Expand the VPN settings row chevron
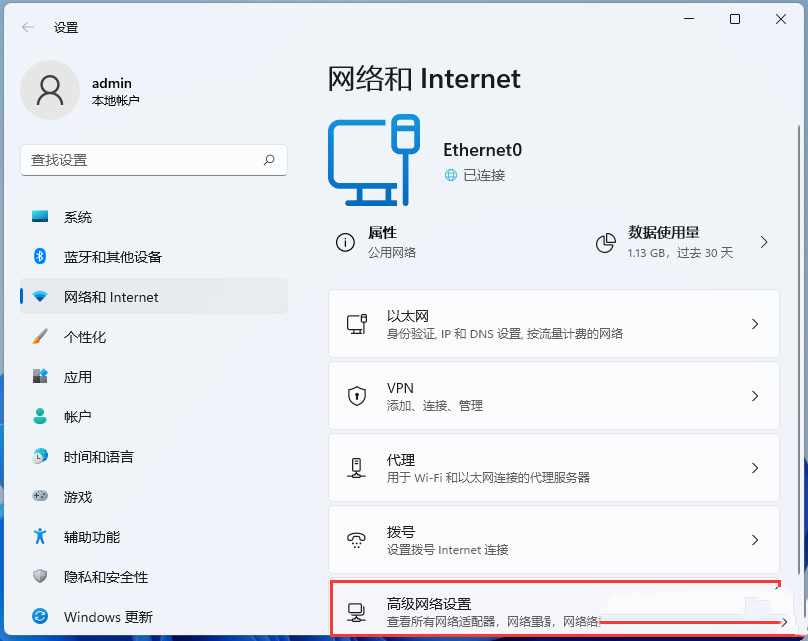Image resolution: width=808 pixels, height=641 pixels. 756,395
